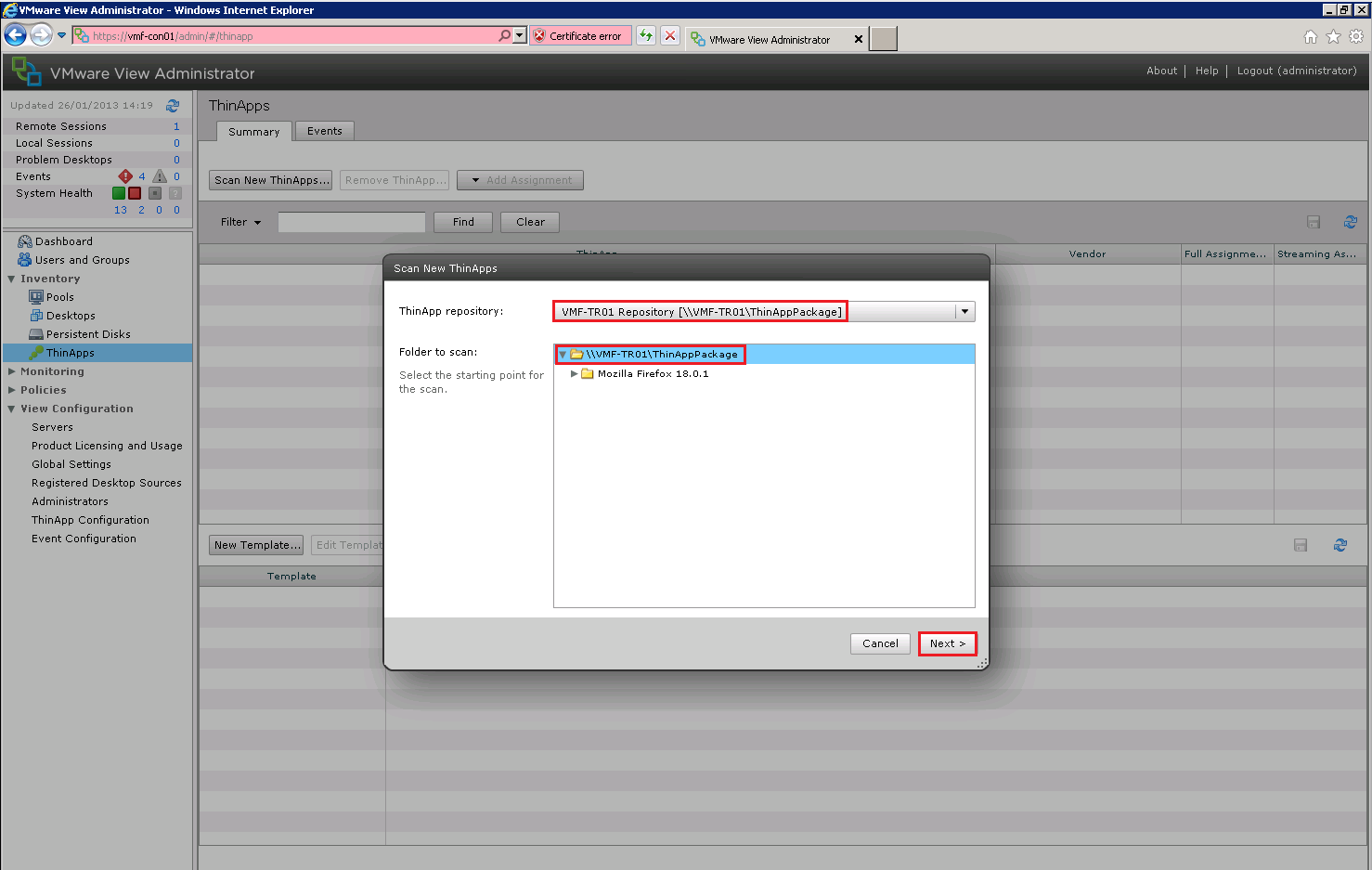Click Next in Scan New ThinApps dialog
Viewport: 1372px width, 870px height.
click(947, 643)
